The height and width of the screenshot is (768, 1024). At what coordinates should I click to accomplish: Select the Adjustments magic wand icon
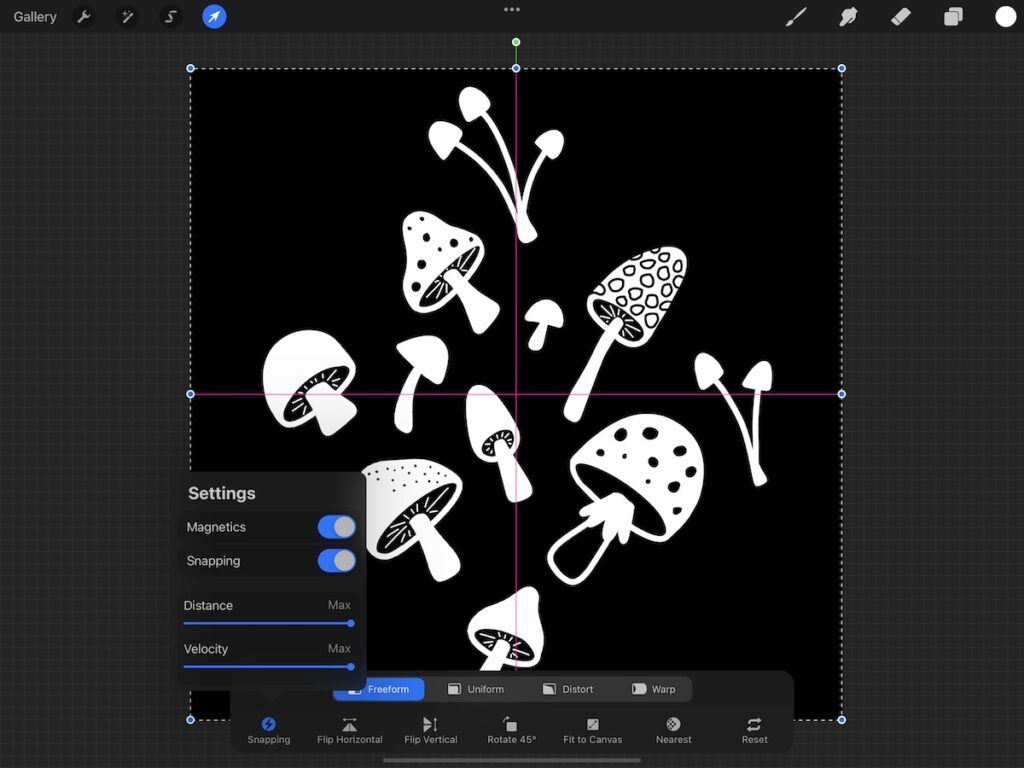click(127, 16)
